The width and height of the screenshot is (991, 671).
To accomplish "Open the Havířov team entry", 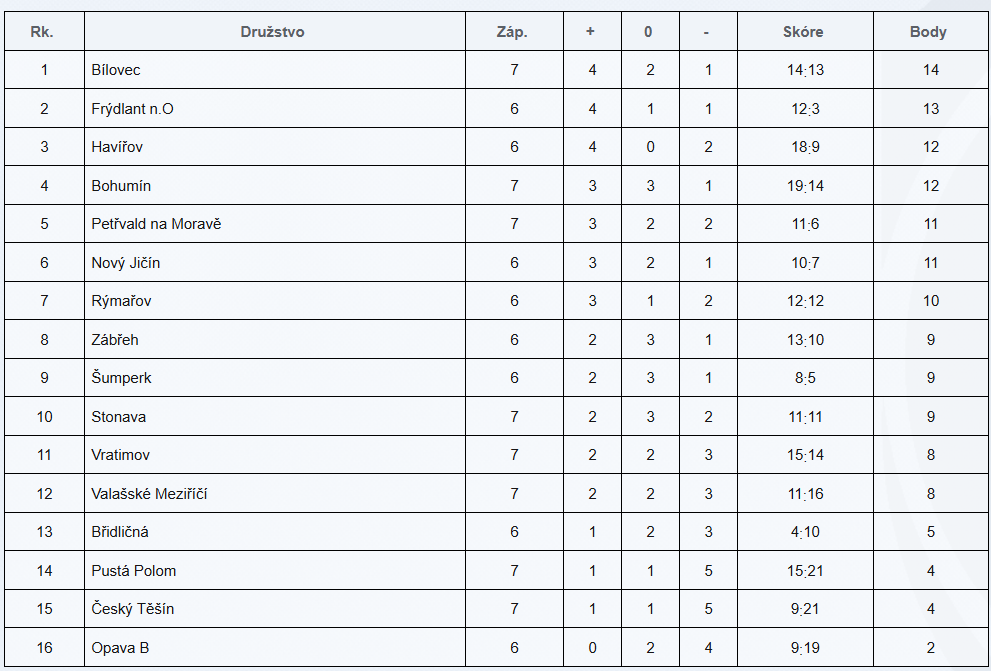I will tap(117, 147).
